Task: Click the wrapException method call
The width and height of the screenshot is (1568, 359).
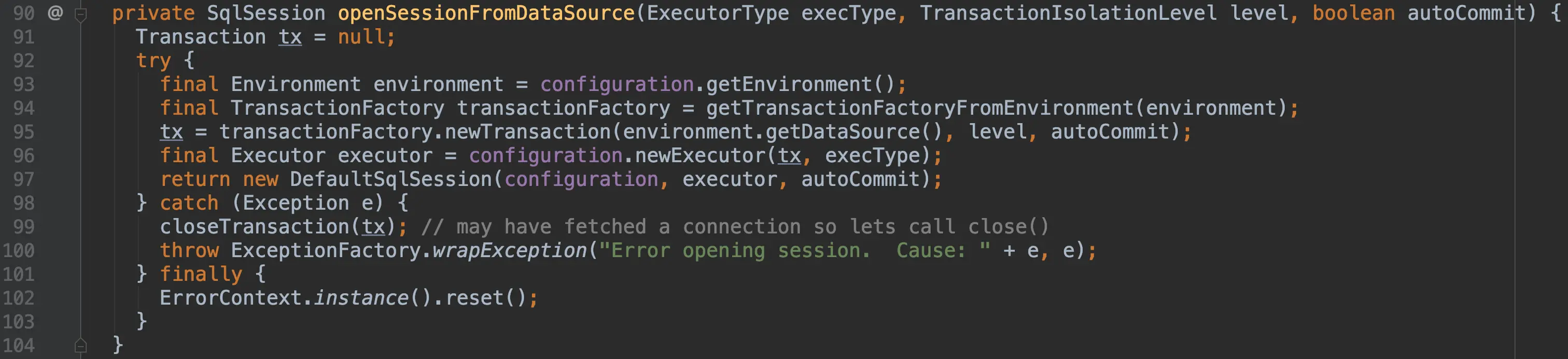Action: [509, 251]
